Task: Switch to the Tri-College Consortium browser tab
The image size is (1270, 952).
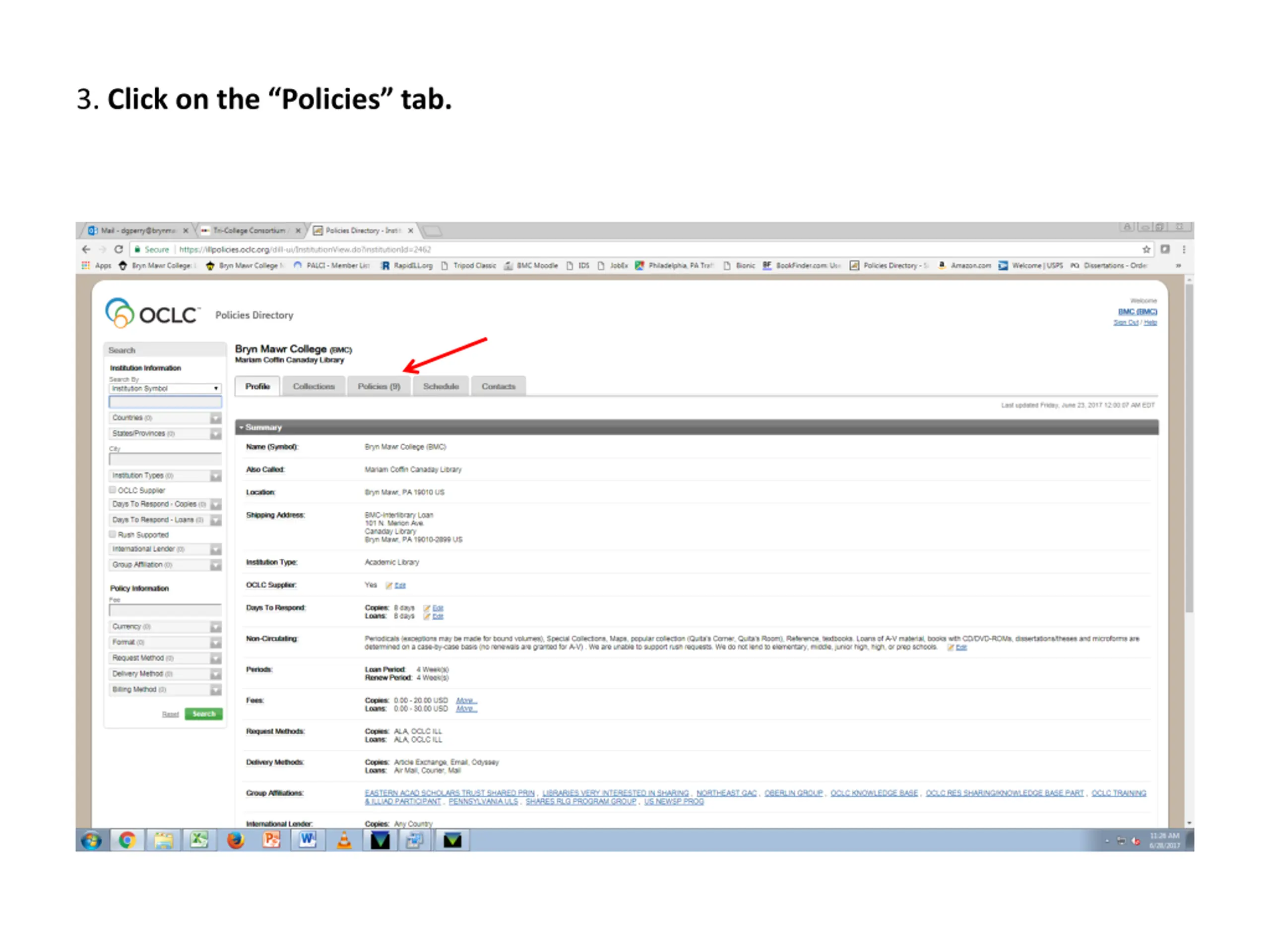Action: (x=251, y=231)
